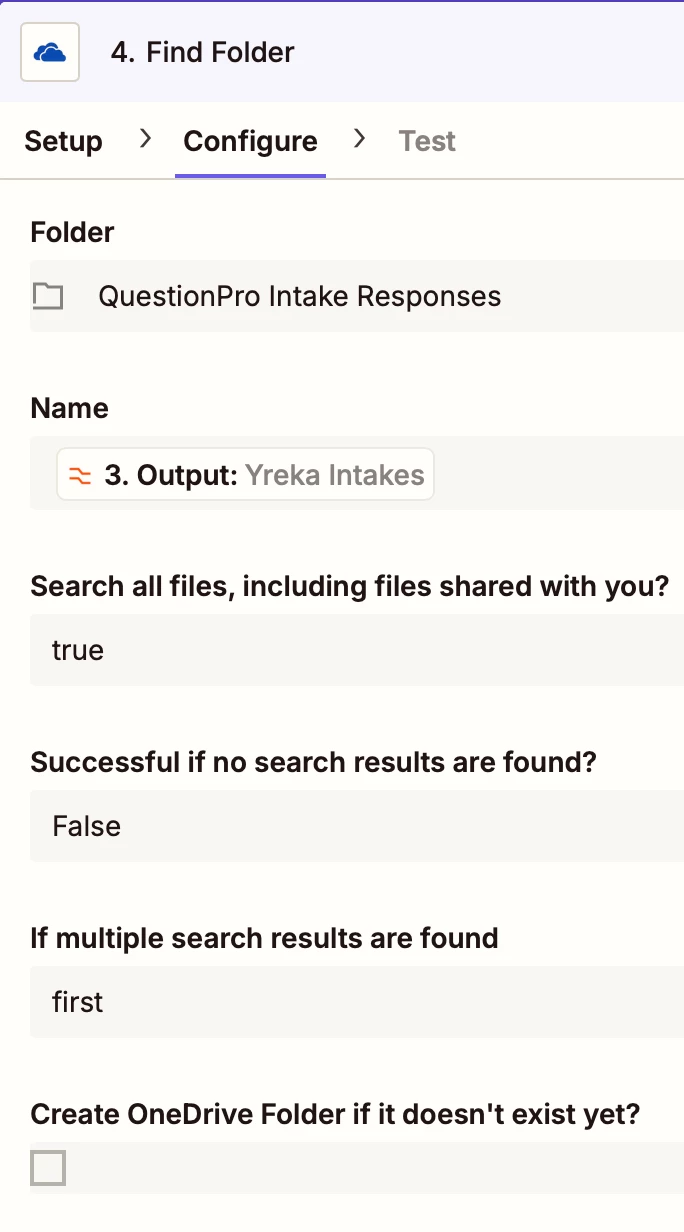
Task: Enable Create OneDrive Folder checkbox
Action: click(x=48, y=1168)
